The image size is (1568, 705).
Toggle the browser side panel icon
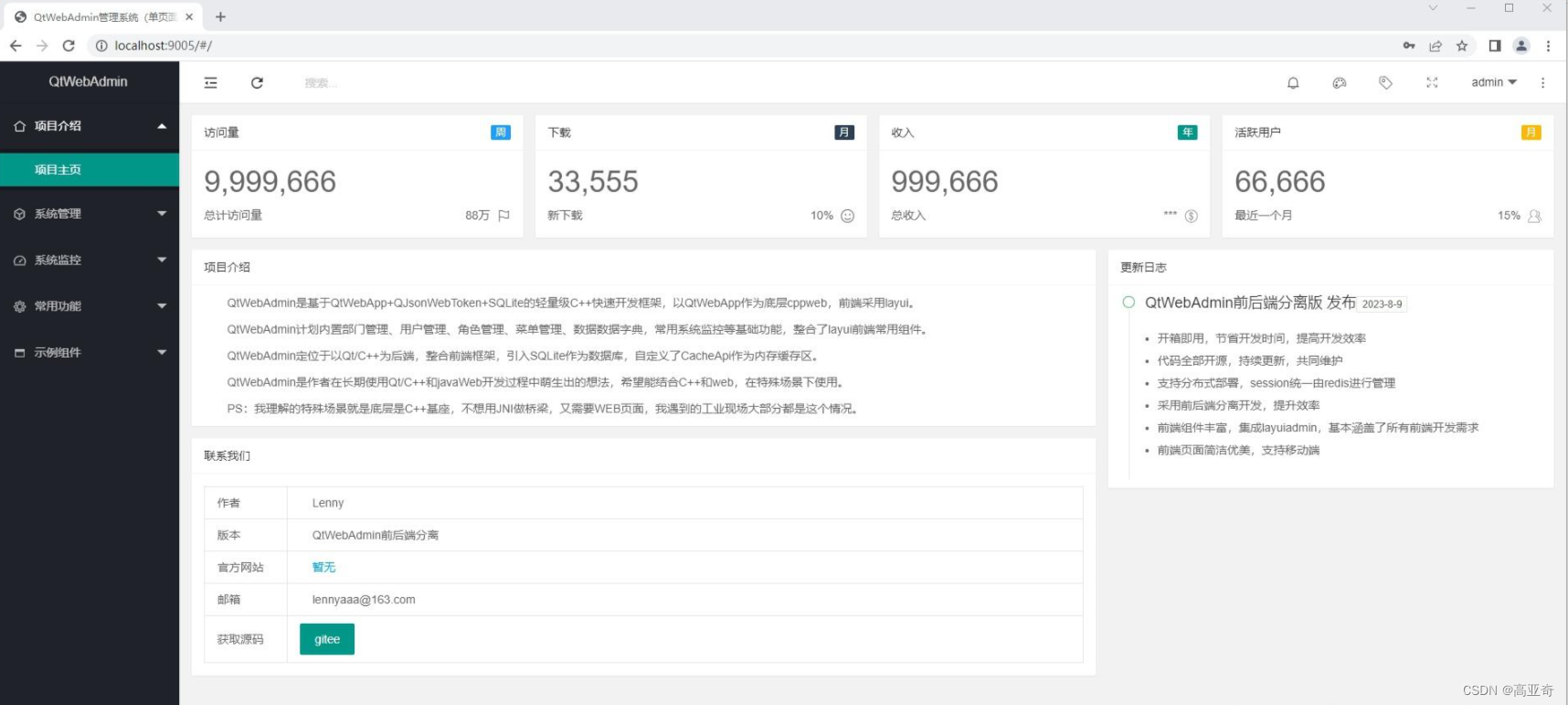tap(1495, 46)
